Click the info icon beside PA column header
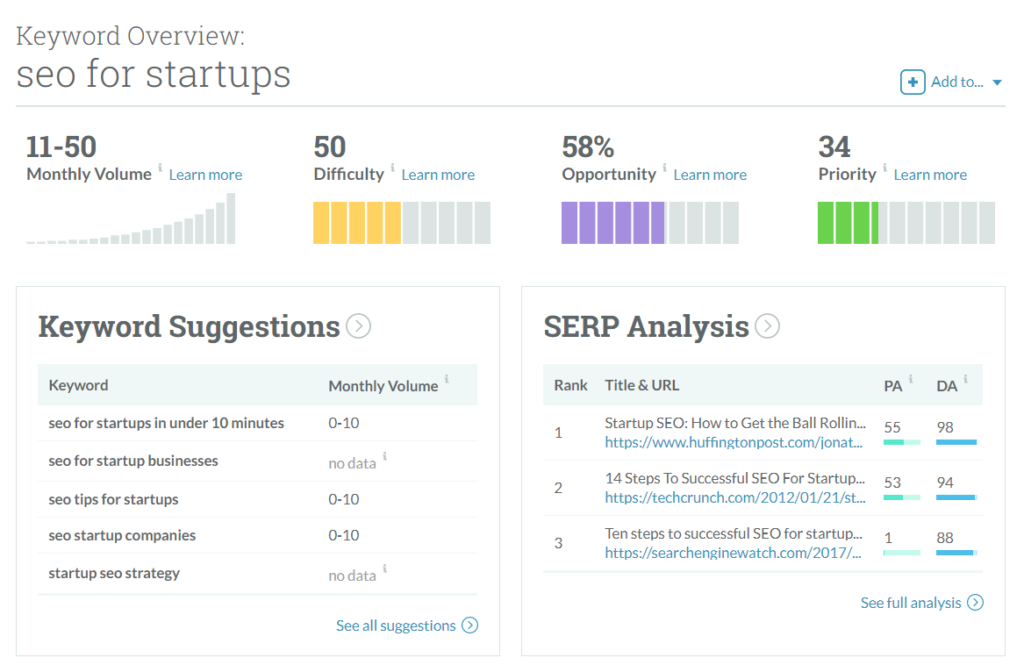 click(x=913, y=379)
